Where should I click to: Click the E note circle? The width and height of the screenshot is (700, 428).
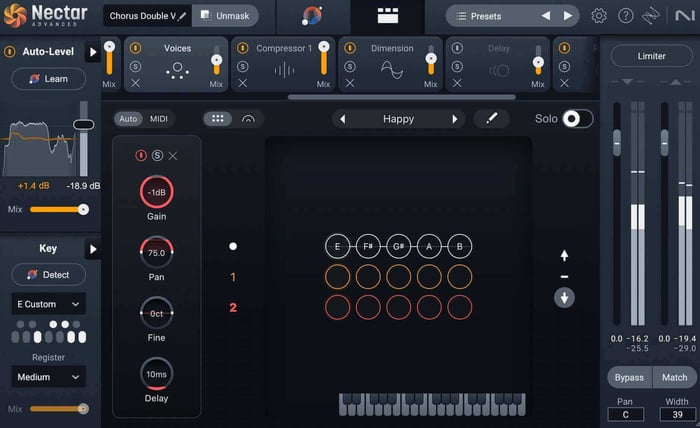[x=337, y=246]
